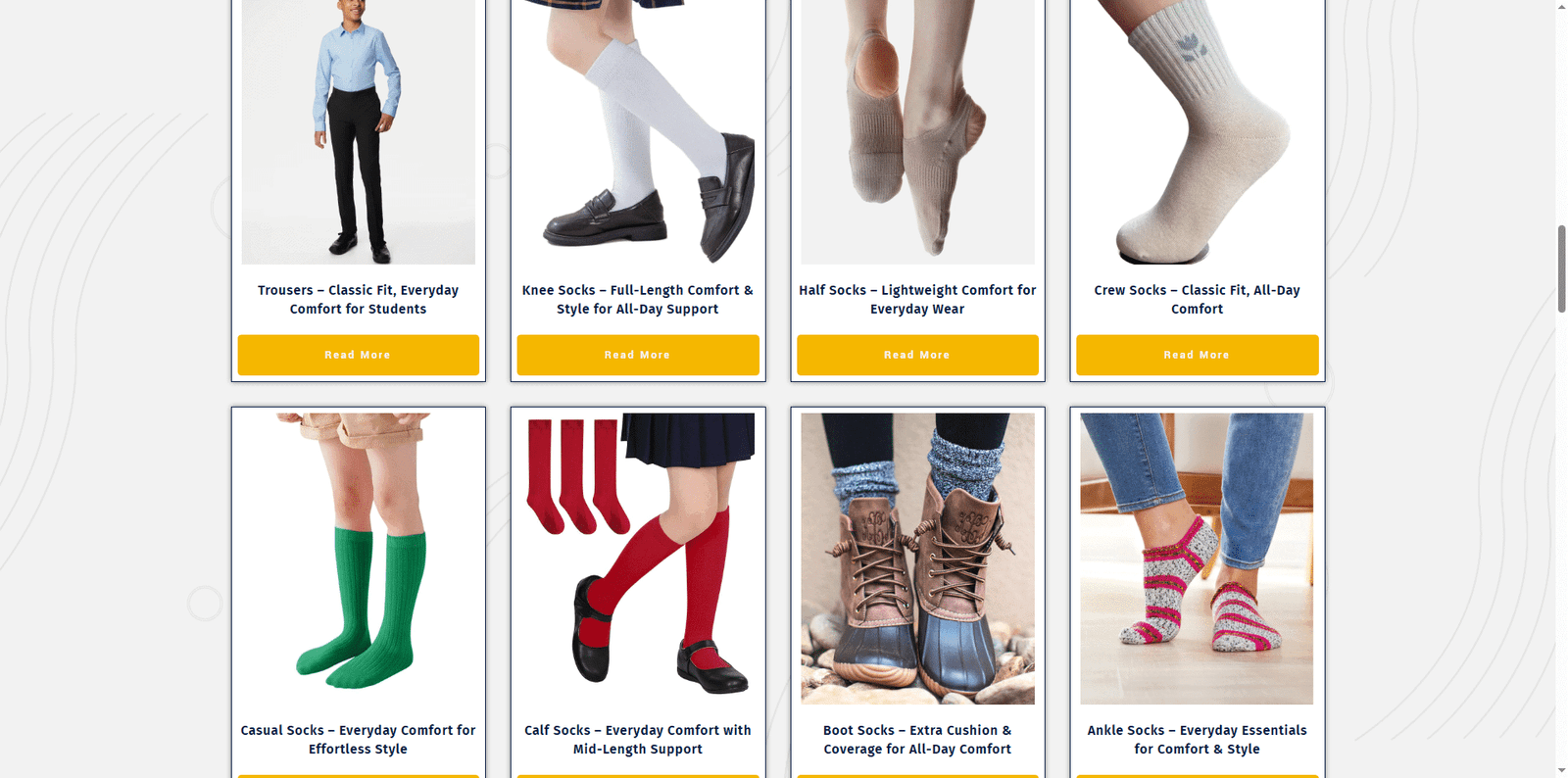Open the Ankle Socks product image
The height and width of the screenshot is (778, 1568).
click(1197, 559)
